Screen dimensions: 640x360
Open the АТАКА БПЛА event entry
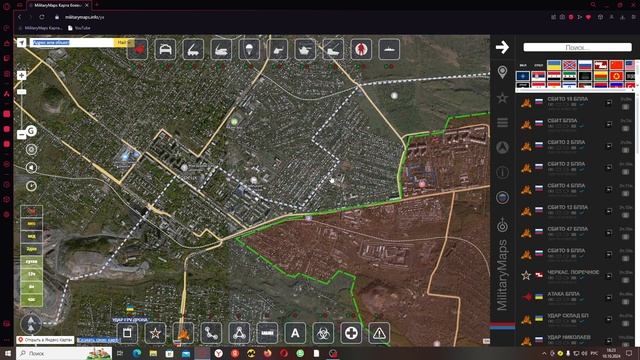pyautogui.click(x=563, y=294)
